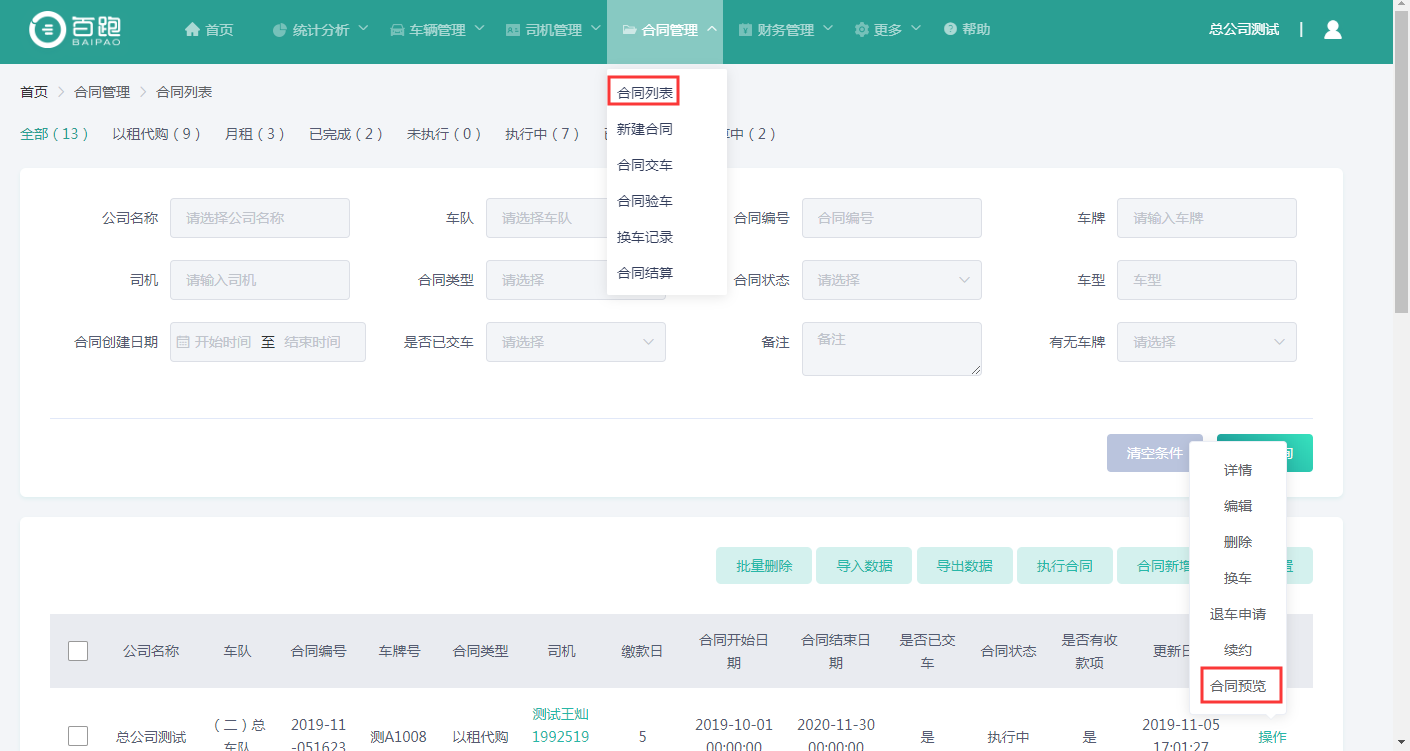Image resolution: width=1410 pixels, height=751 pixels.
Task: Click the vehicle management car icon
Action: 397,30
